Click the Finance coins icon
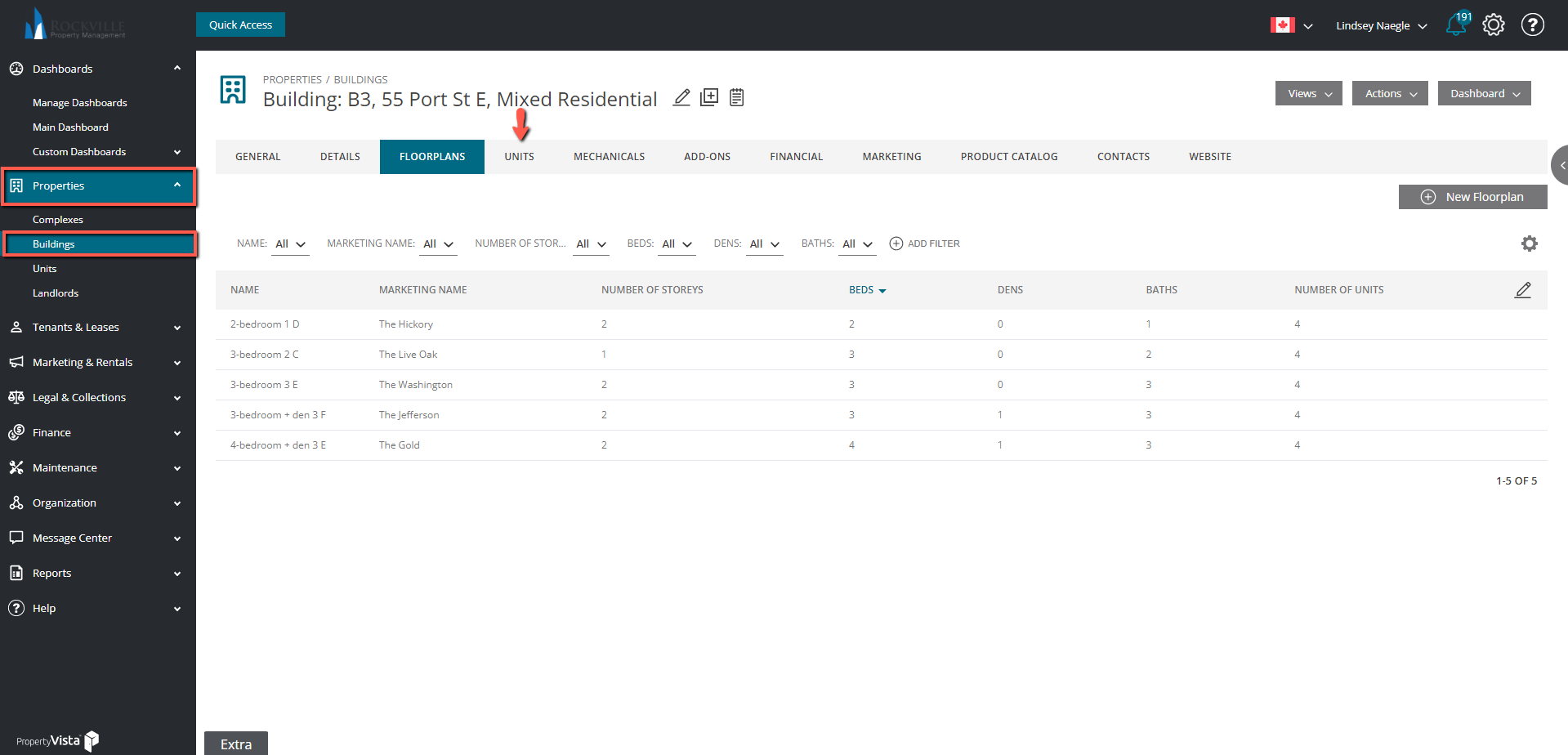 (x=16, y=432)
